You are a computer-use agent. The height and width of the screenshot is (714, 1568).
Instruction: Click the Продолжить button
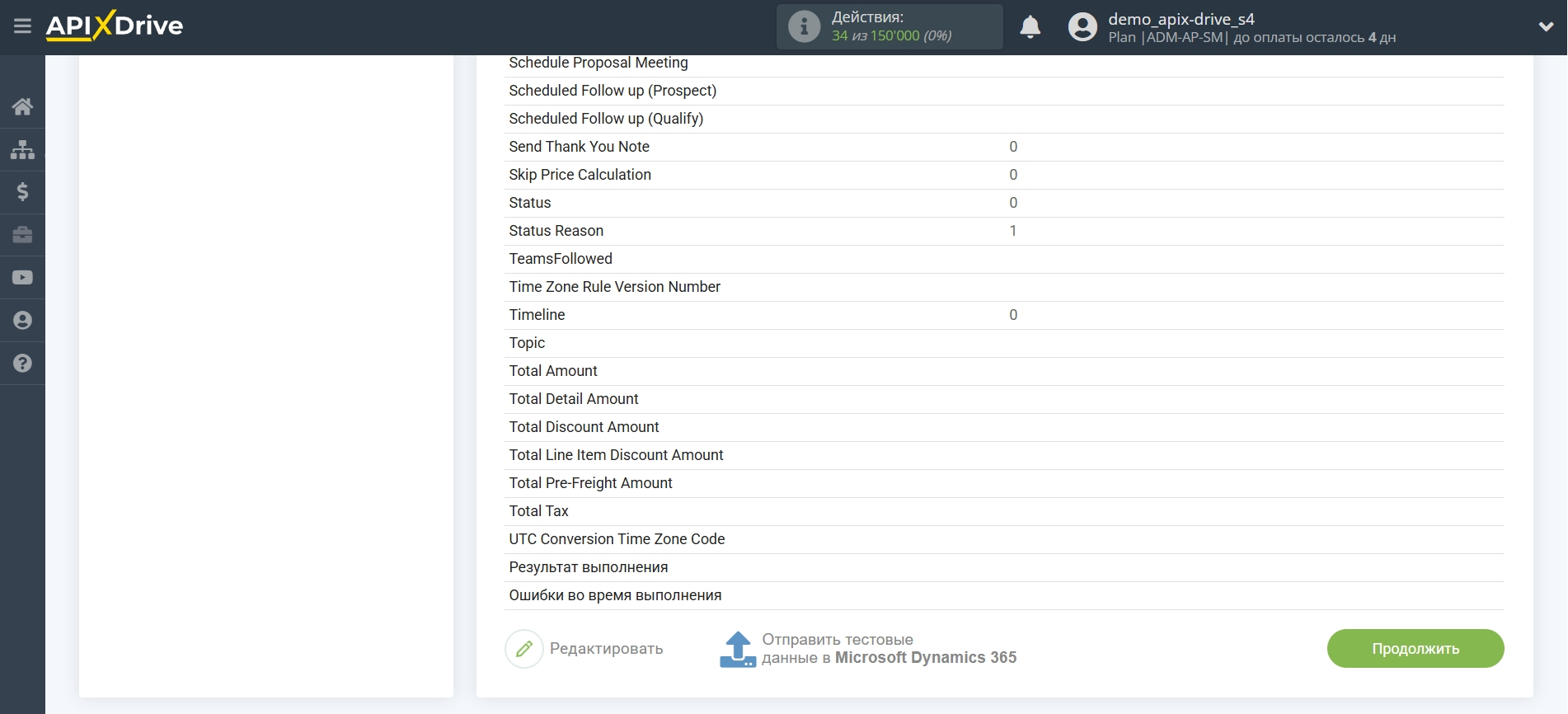tap(1415, 649)
